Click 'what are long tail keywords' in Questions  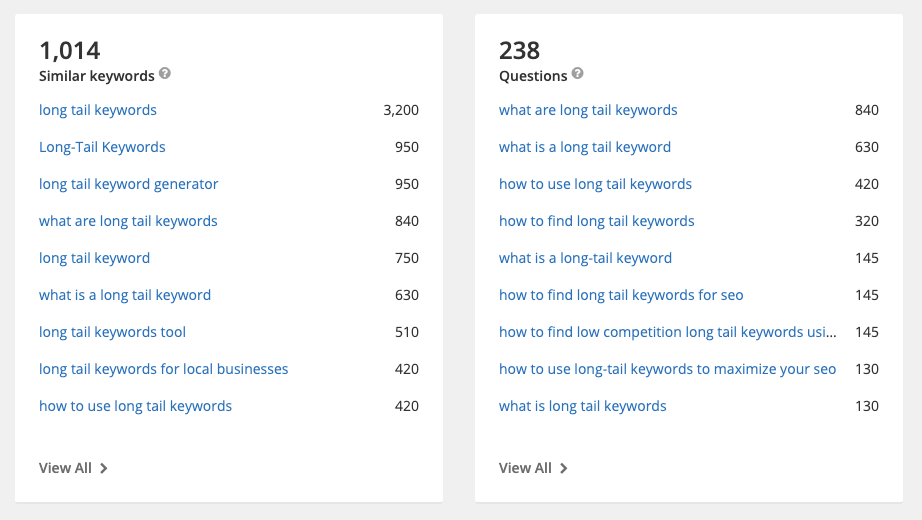[588, 110]
